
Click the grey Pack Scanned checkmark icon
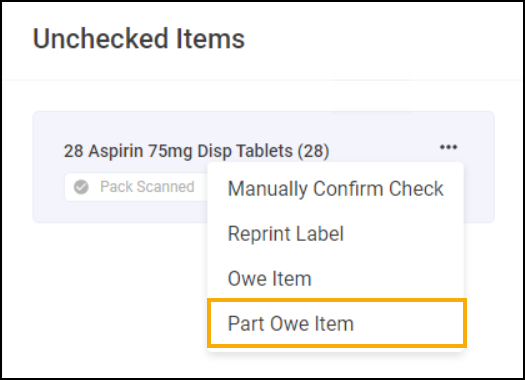tap(81, 187)
